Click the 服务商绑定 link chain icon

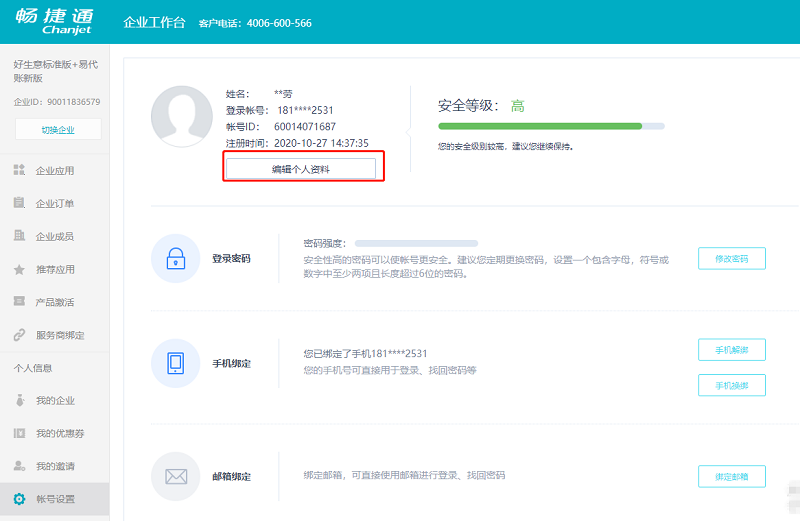coord(19,335)
